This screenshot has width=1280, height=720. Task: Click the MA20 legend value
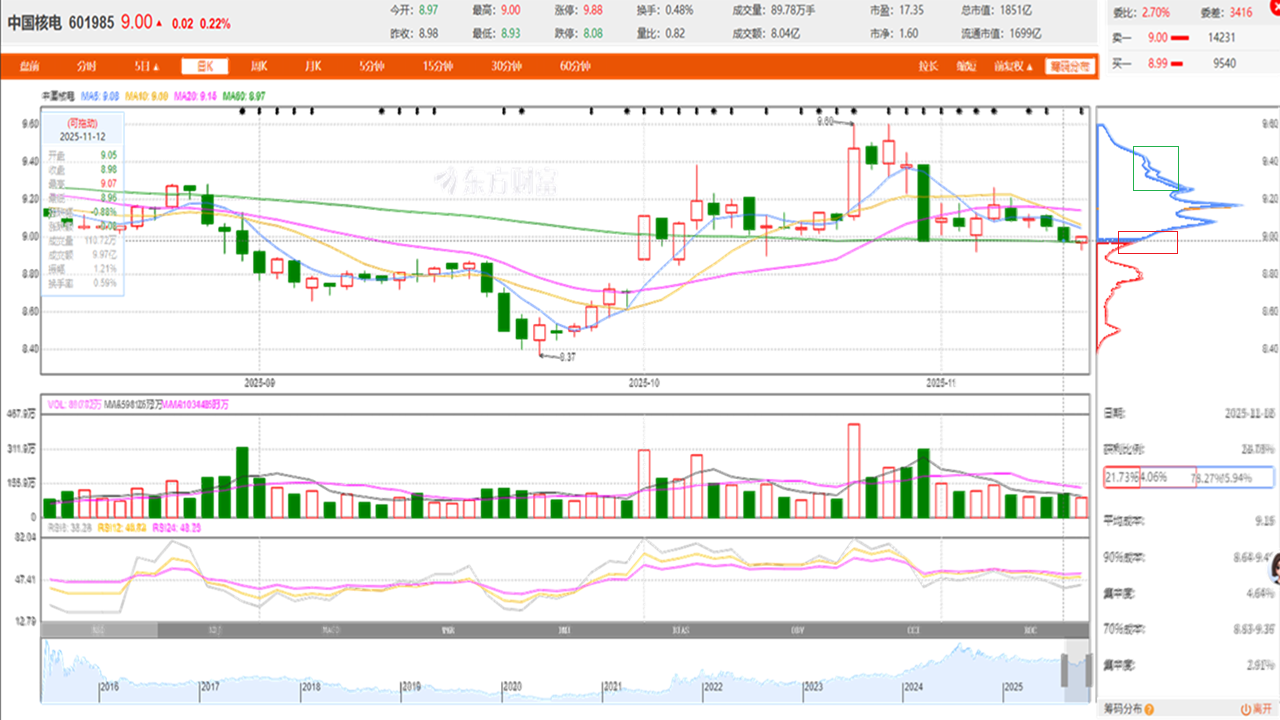[195, 96]
